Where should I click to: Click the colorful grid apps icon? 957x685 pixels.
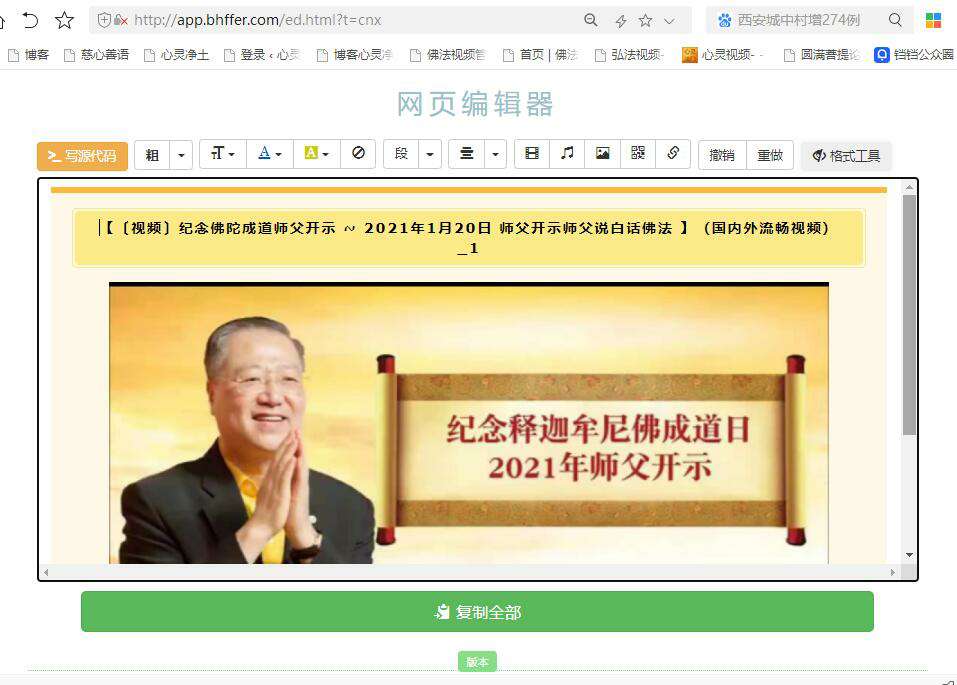[x=933, y=20]
